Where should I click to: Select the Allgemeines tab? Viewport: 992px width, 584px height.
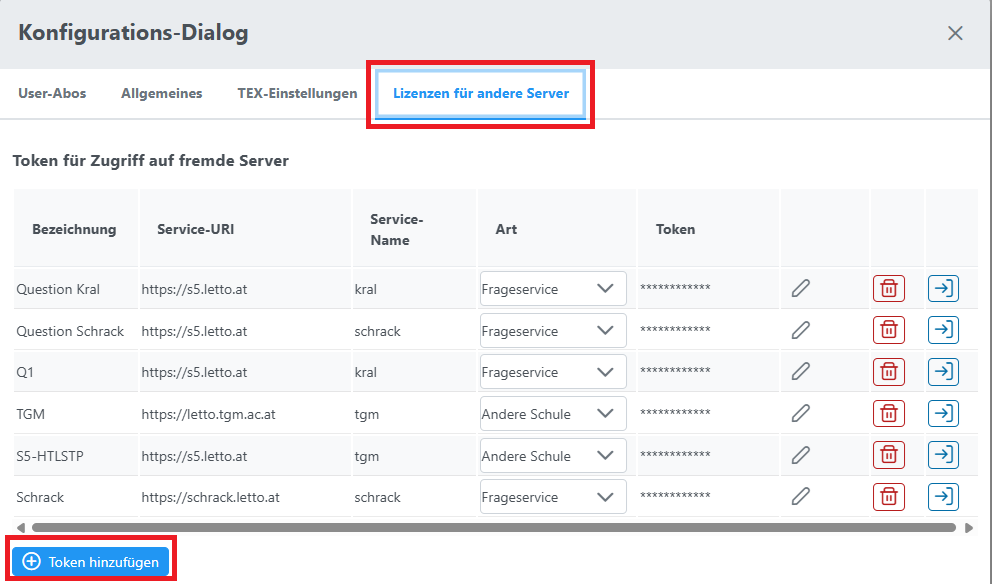point(161,93)
